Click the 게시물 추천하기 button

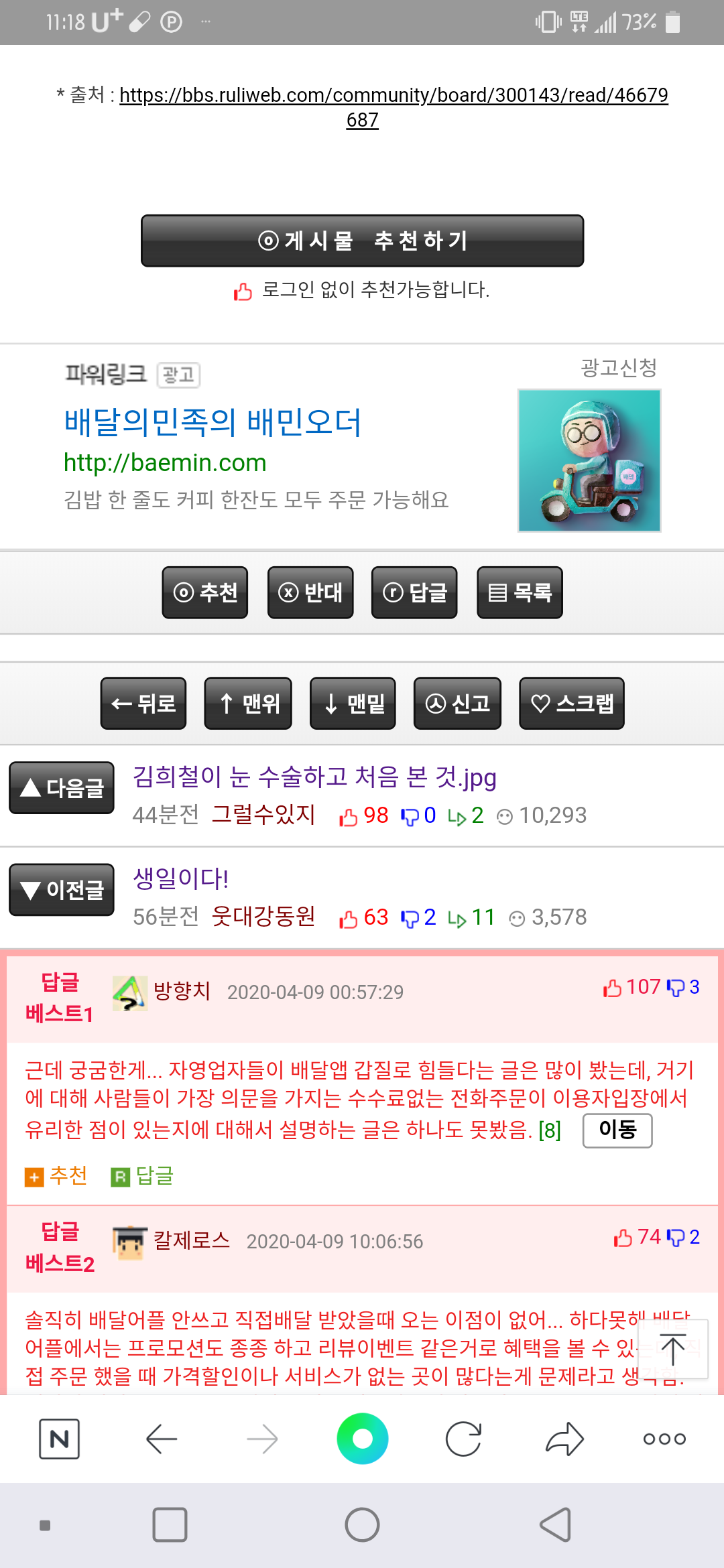[x=362, y=241]
